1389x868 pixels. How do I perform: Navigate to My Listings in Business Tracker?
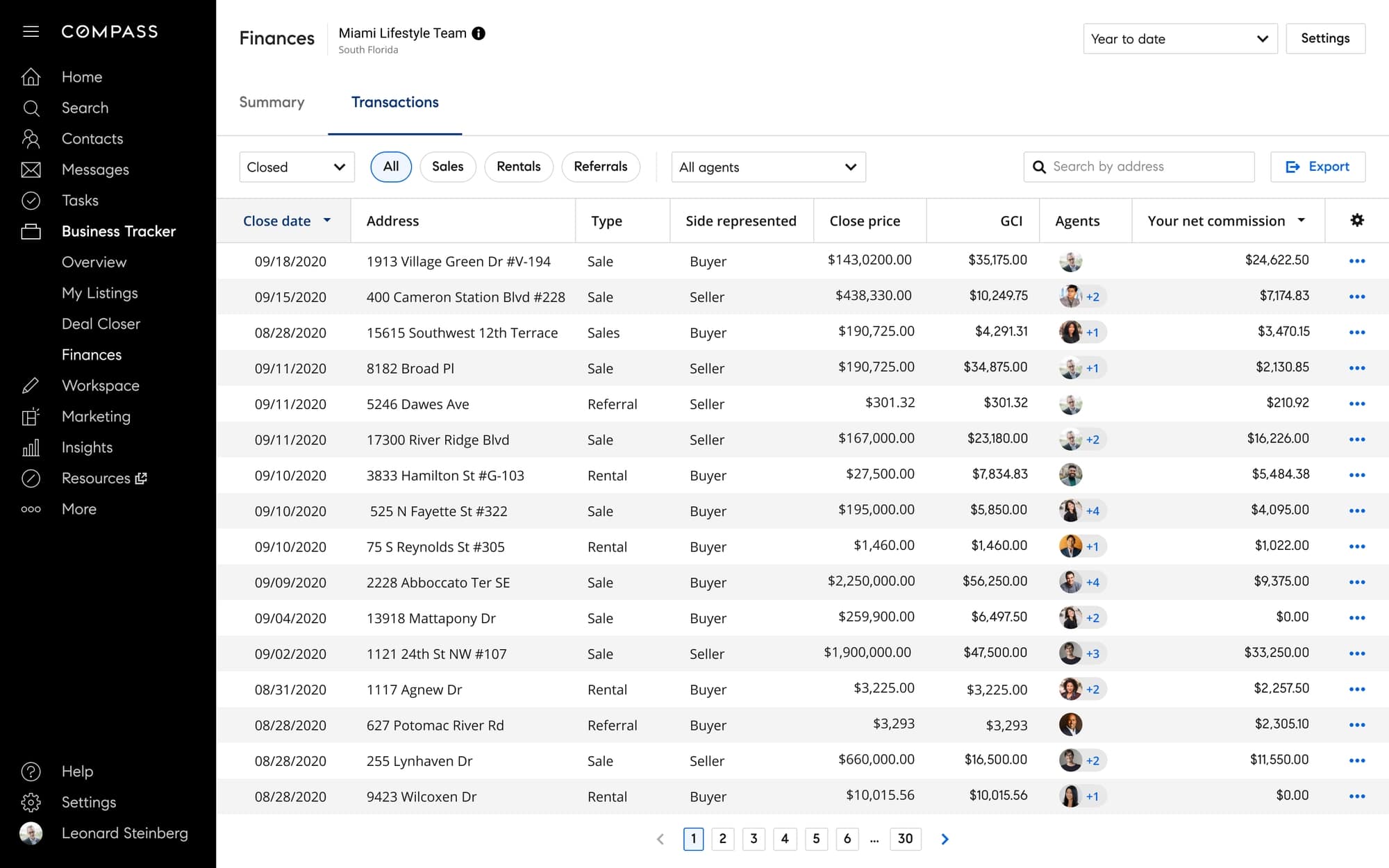point(99,292)
